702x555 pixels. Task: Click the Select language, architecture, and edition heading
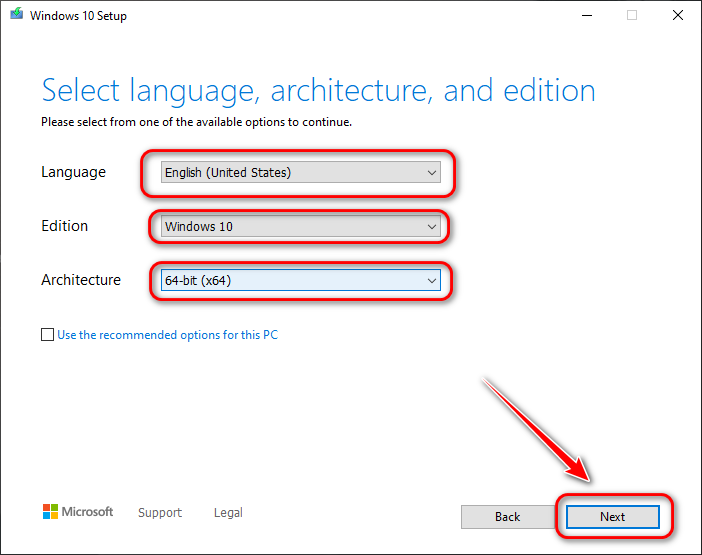pyautogui.click(x=318, y=91)
